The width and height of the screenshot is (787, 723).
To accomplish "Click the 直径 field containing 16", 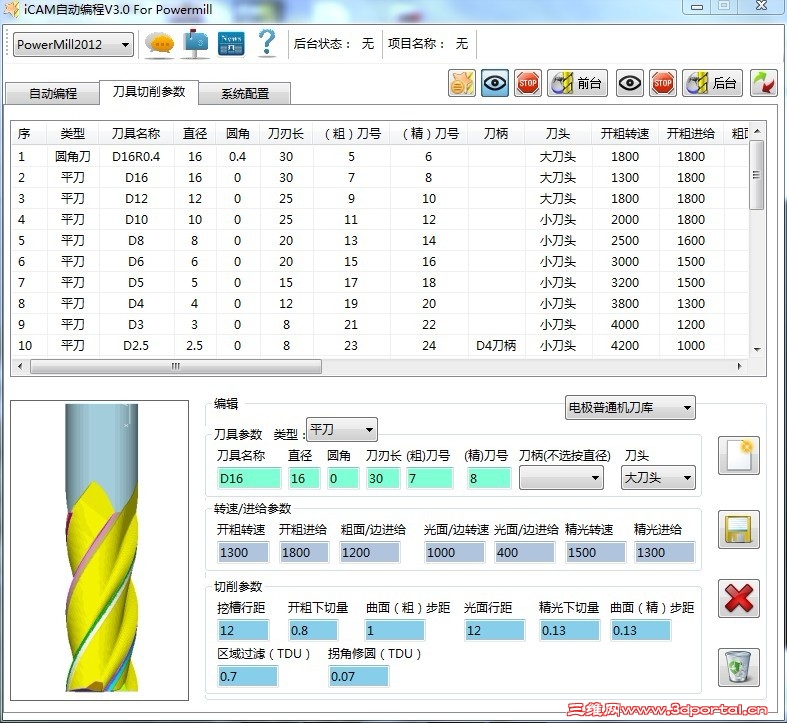I will (x=304, y=478).
